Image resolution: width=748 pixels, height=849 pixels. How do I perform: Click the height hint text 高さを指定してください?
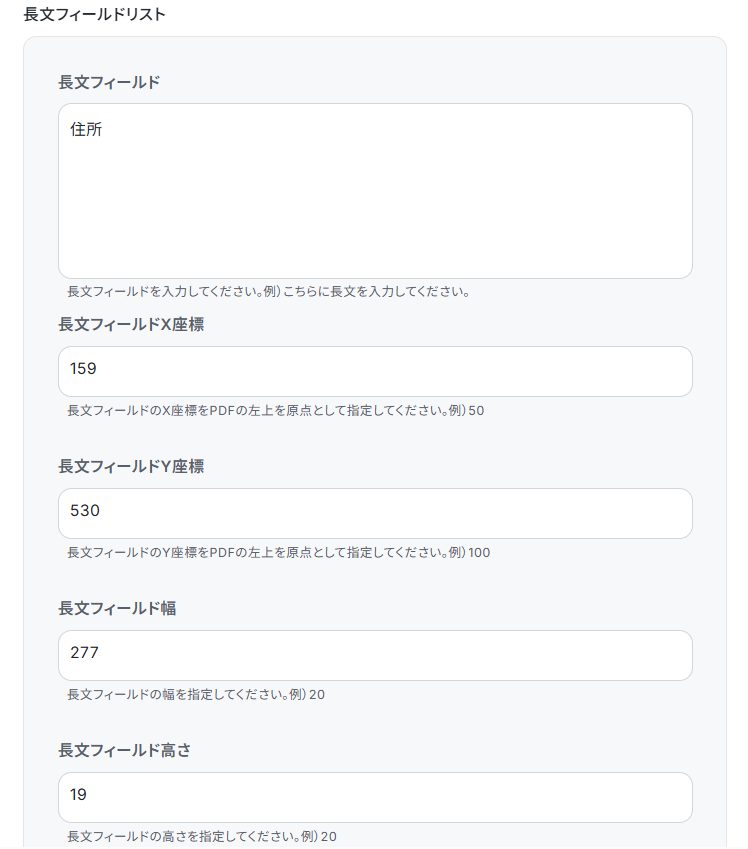(201, 836)
